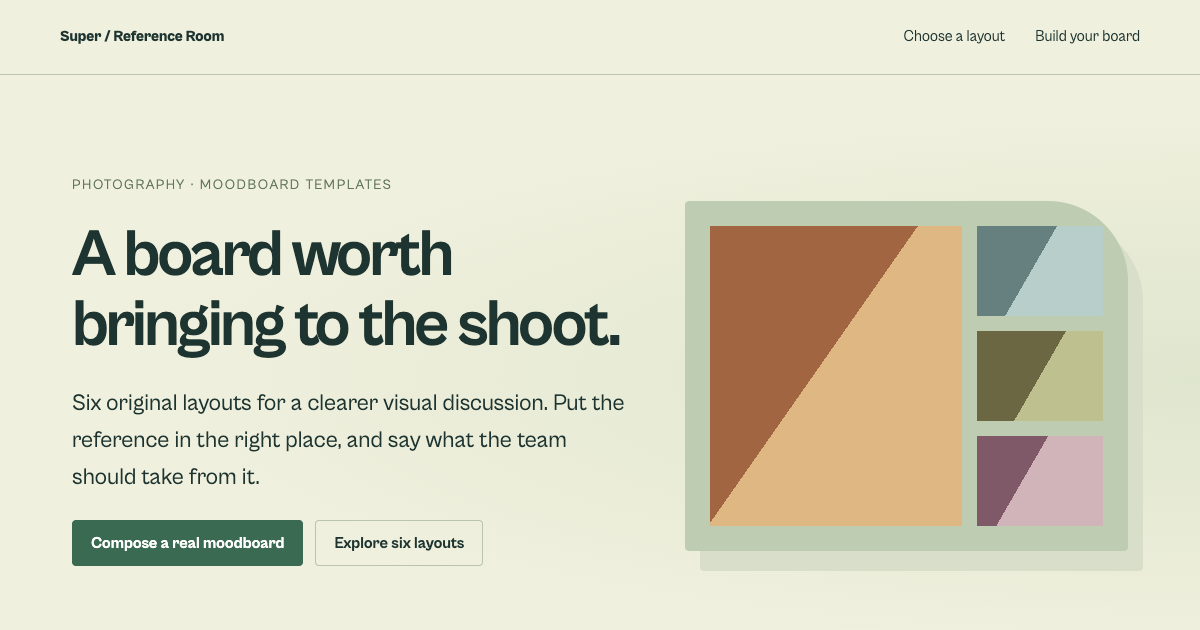Screen dimensions: 1200x630
Task: Click the "PHOTOGRAPHY · MOODBOARD TEMPLATES" label
Action: (232, 184)
